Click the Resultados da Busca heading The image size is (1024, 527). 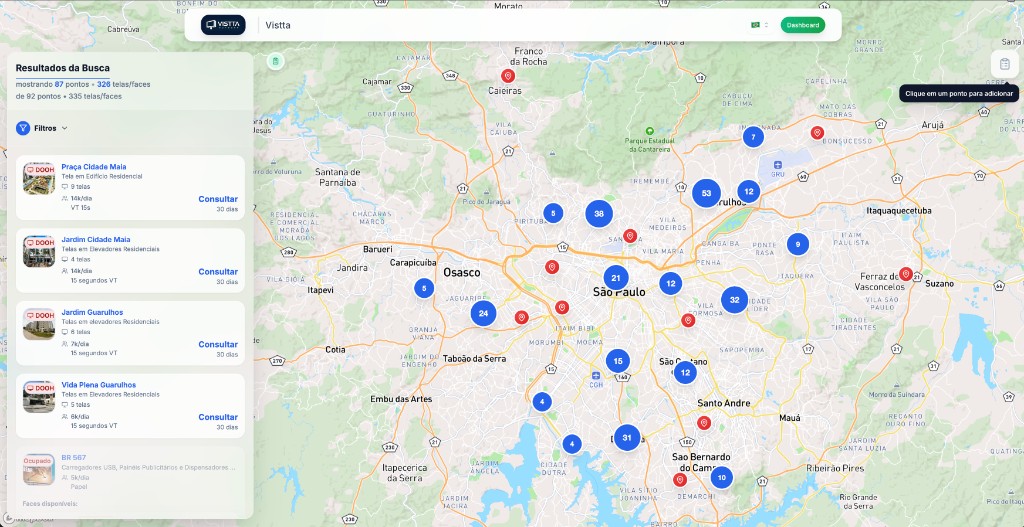63,68
